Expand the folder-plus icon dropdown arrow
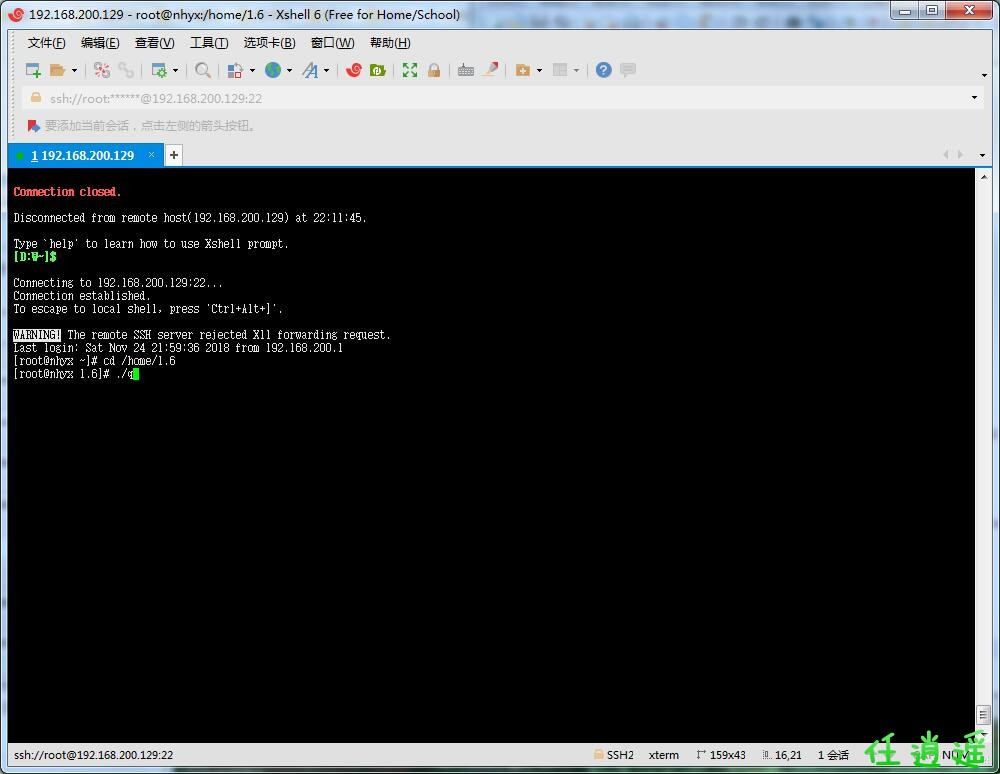1000x774 pixels. 540,70
